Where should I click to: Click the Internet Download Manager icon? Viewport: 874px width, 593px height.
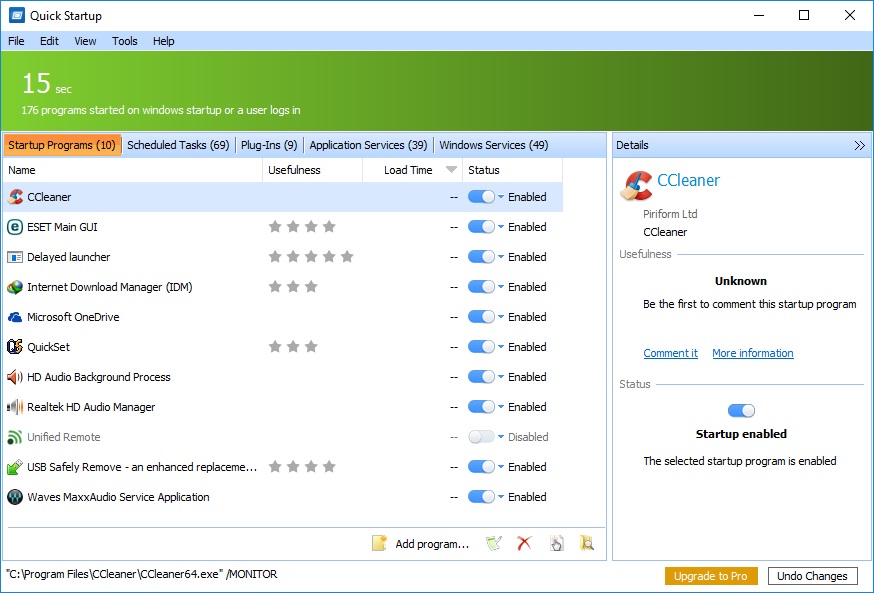coord(15,287)
